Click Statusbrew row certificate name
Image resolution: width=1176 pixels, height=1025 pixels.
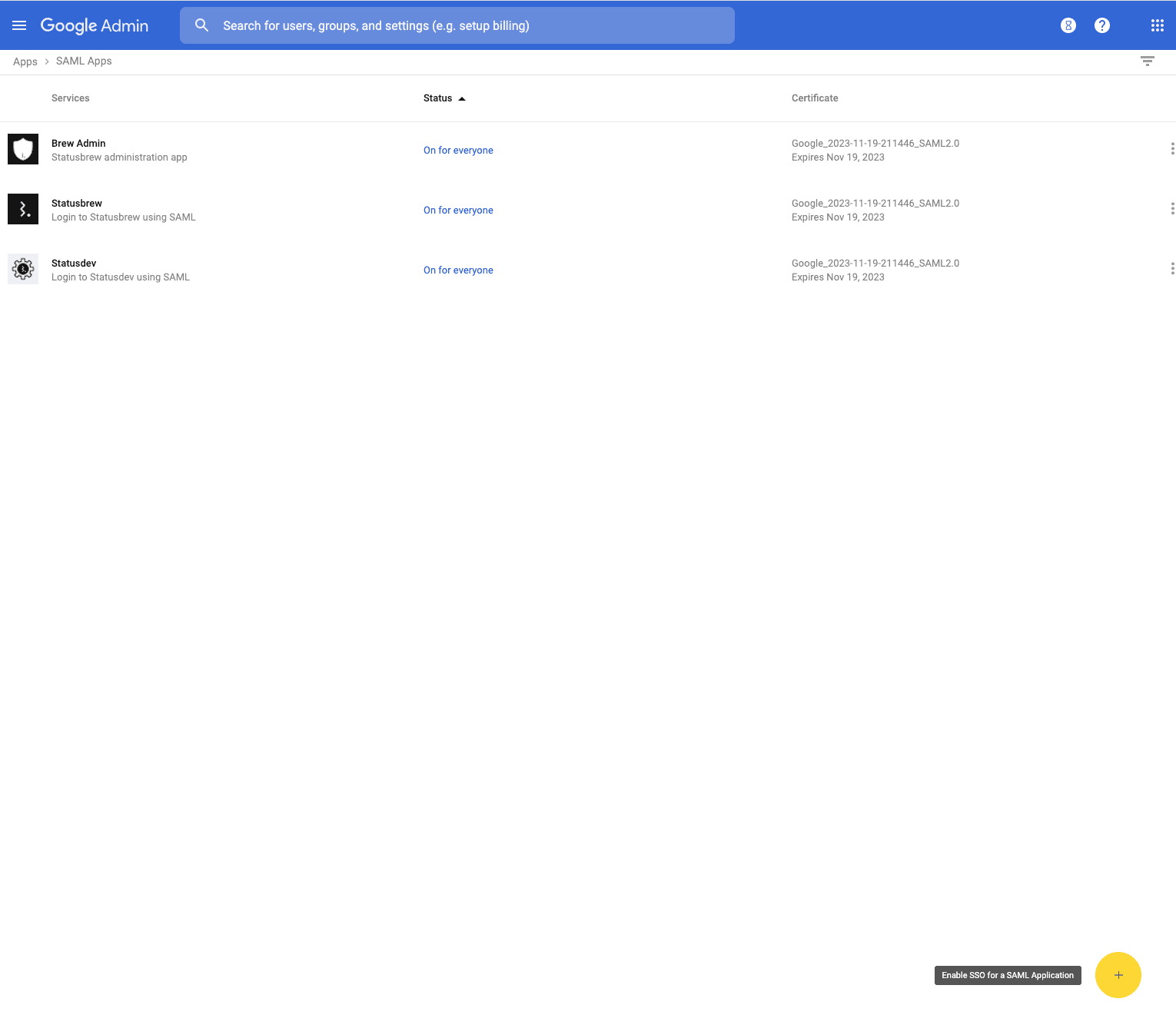[875, 204]
